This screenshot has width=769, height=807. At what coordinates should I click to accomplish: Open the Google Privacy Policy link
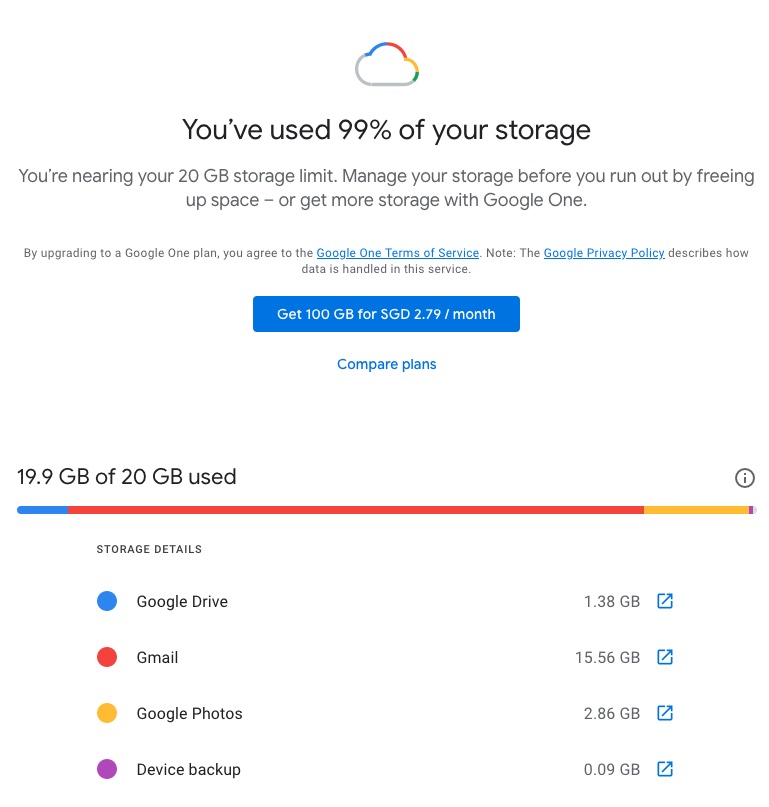point(604,253)
